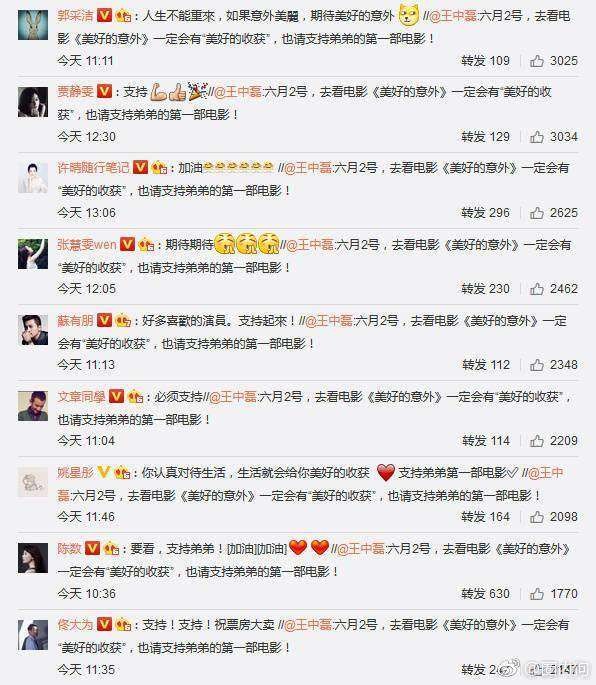
Task: Click thumbs-up icon beside 2462 likes
Action: click(537, 289)
